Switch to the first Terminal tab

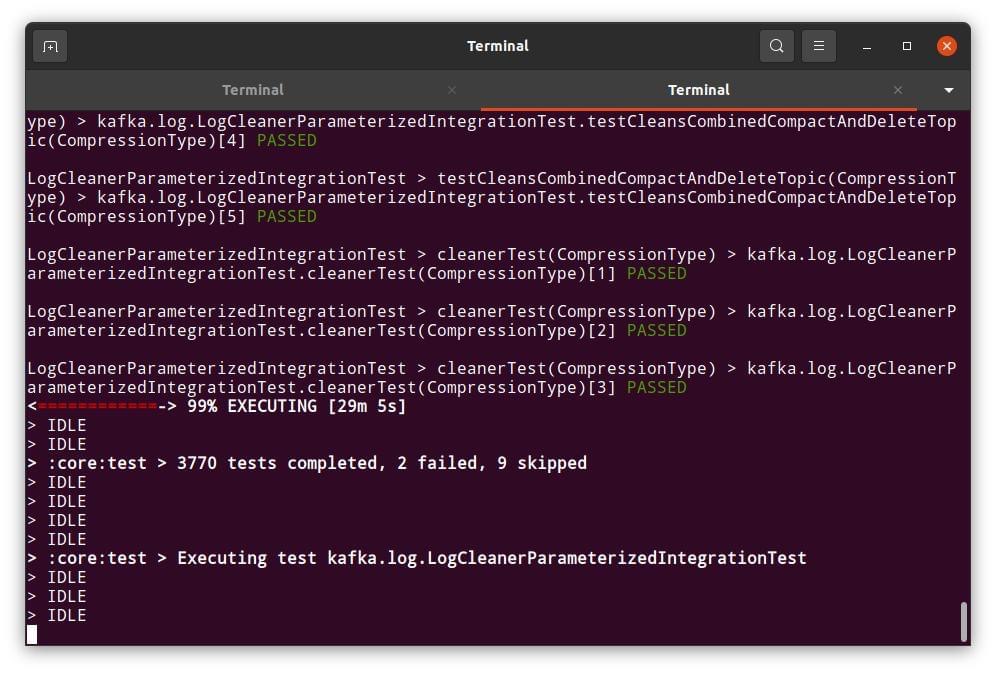253,90
